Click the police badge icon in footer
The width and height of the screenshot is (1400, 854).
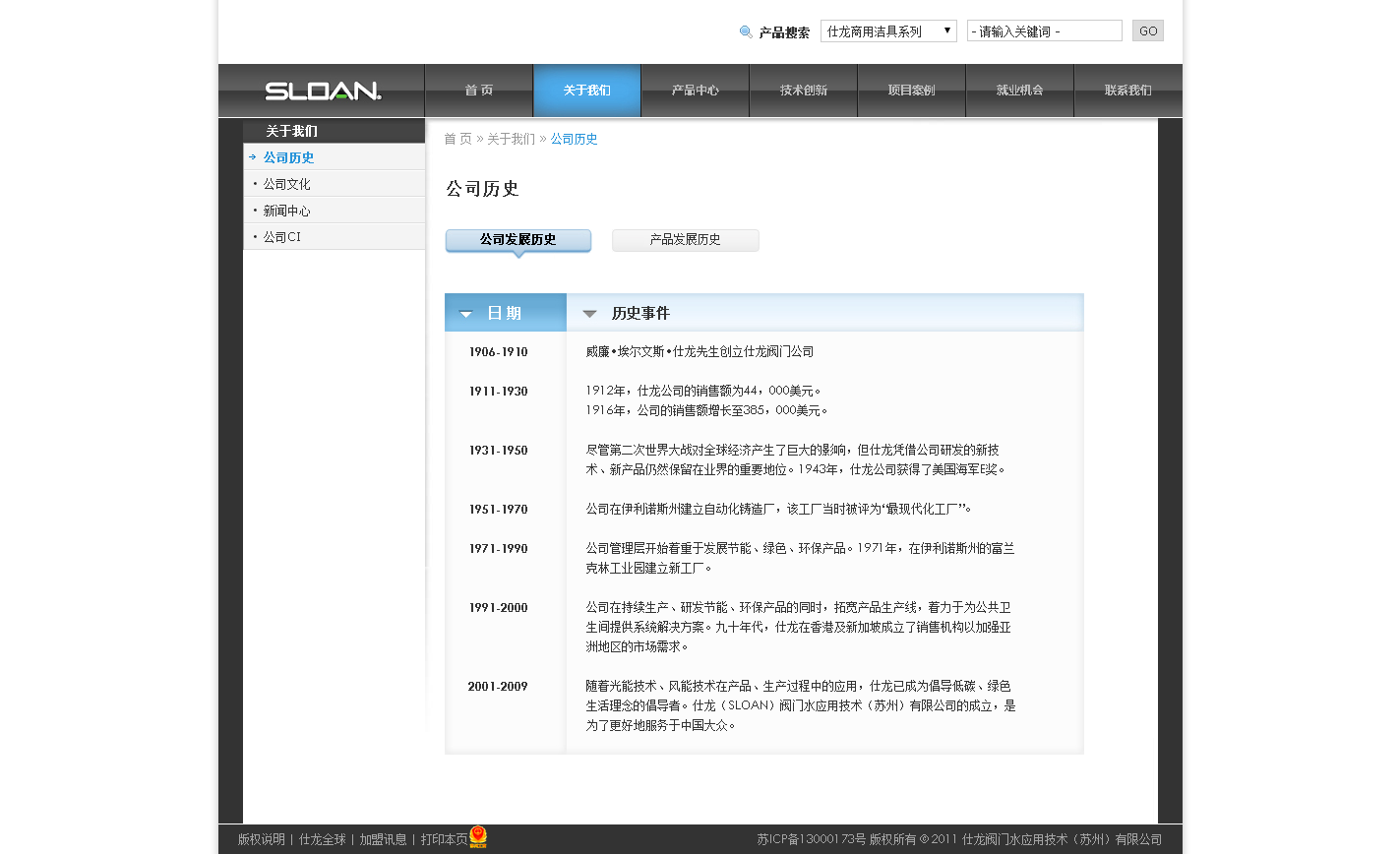tap(478, 836)
